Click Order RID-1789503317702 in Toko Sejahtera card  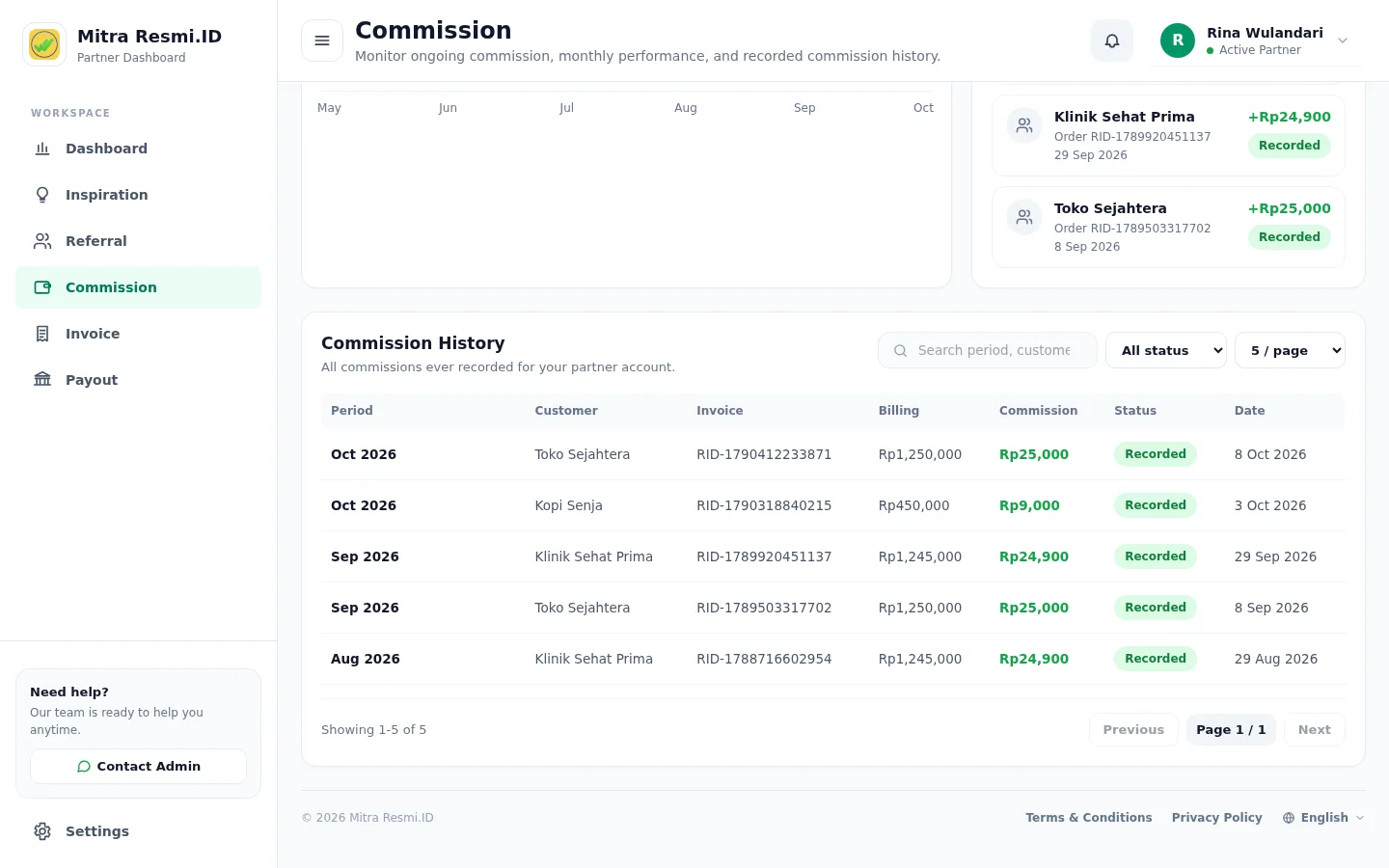pyautogui.click(x=1132, y=229)
